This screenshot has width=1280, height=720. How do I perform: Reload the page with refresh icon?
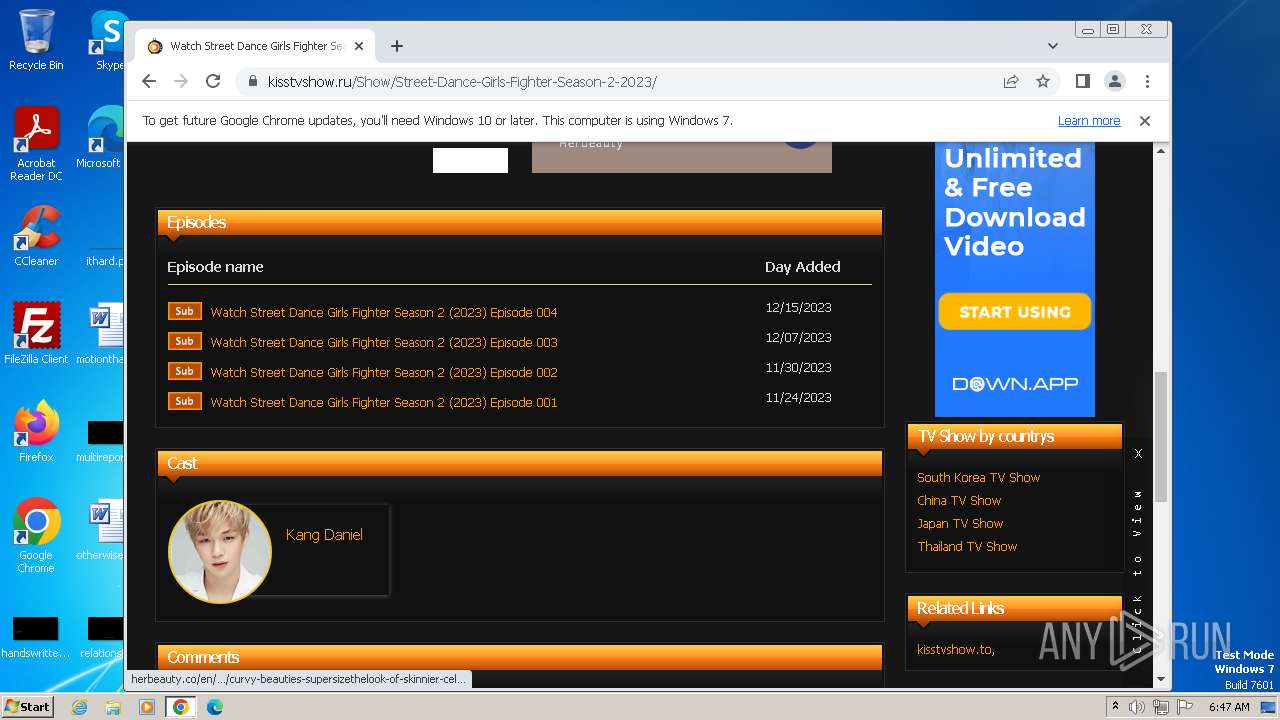[x=213, y=81]
